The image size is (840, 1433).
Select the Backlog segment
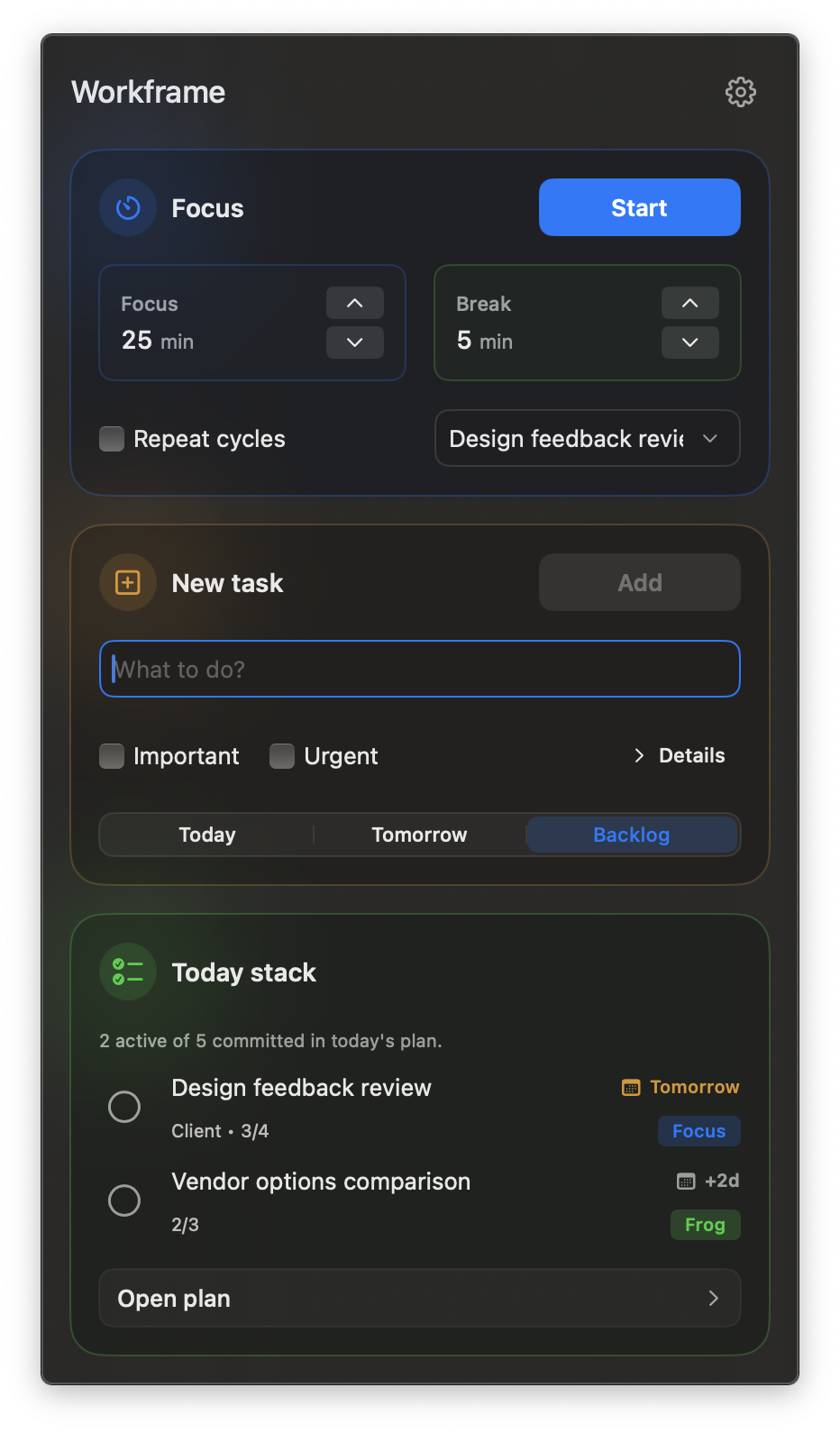coord(632,835)
